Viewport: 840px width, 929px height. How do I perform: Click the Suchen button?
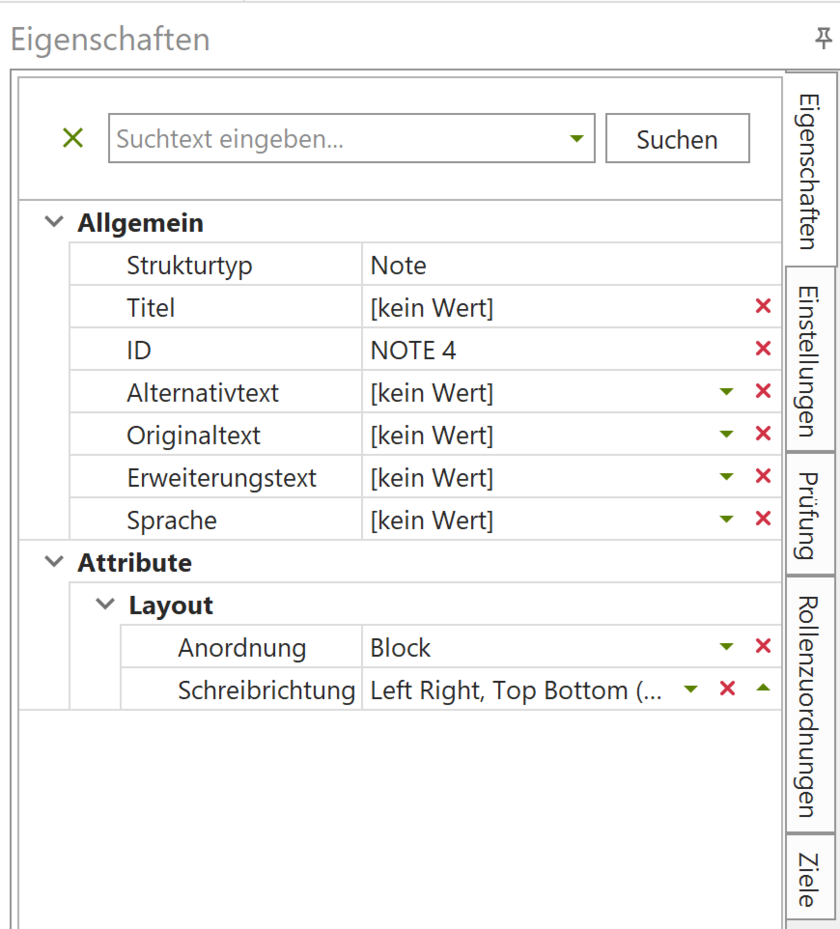point(677,138)
